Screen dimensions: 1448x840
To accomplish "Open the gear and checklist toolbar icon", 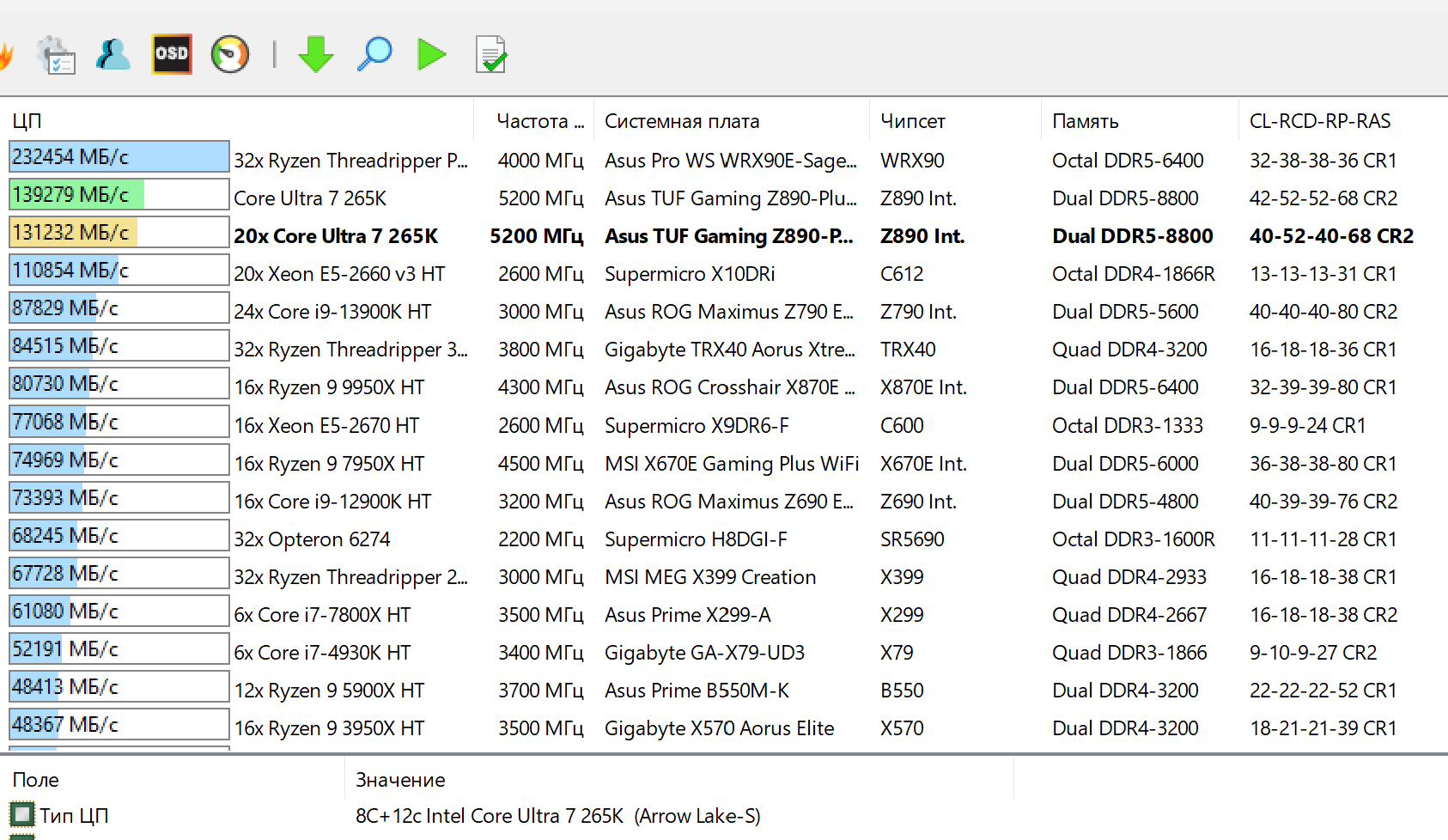I will [57, 55].
